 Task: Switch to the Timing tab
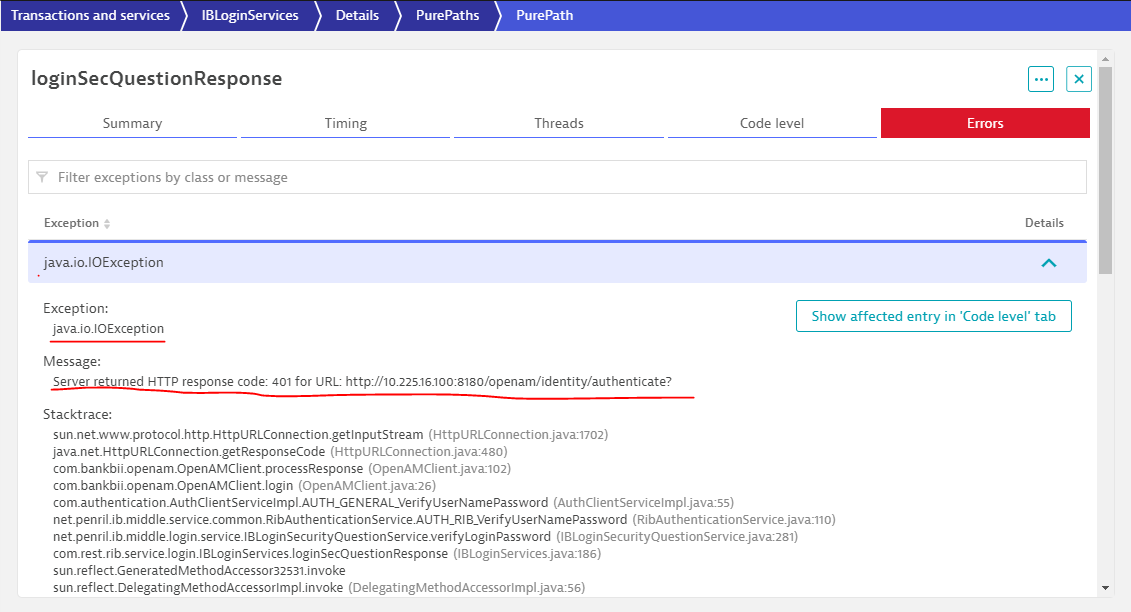pyautogui.click(x=345, y=123)
